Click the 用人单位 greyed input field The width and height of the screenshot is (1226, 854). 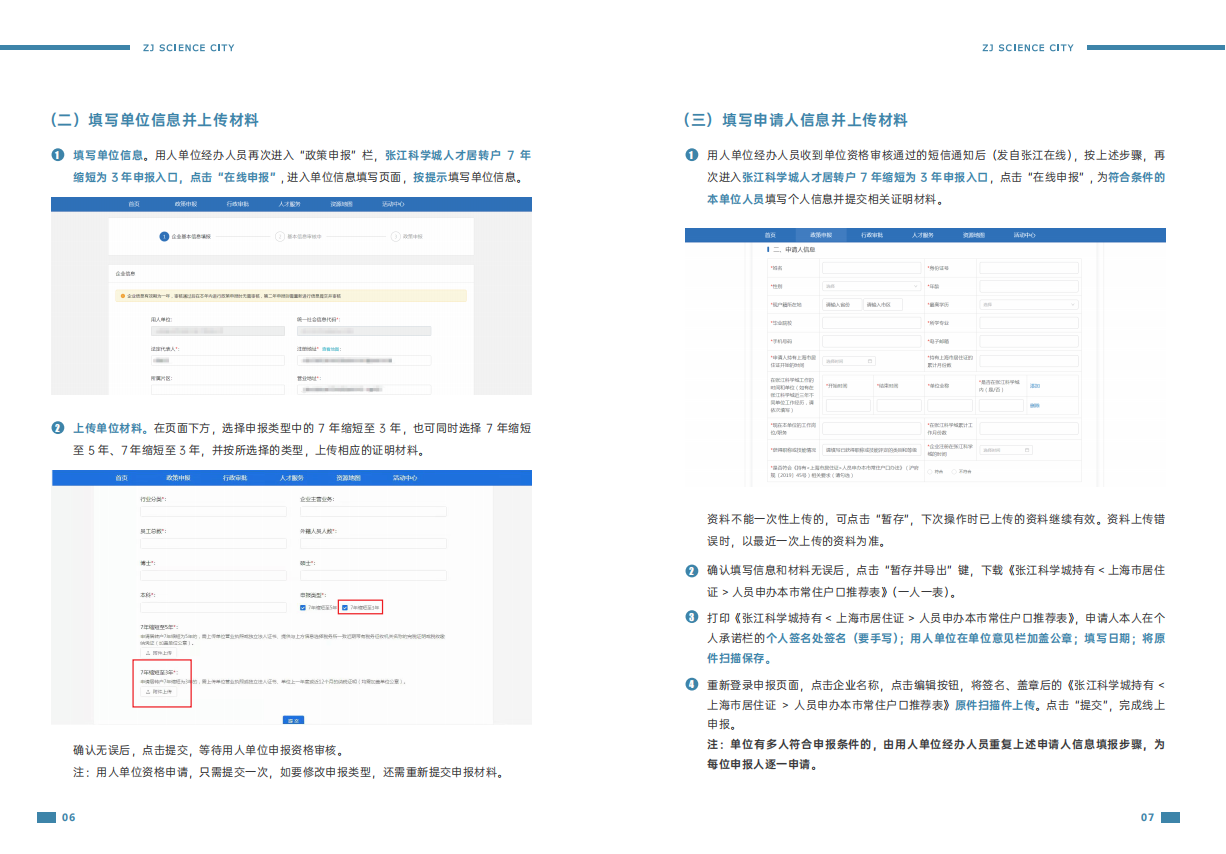(218, 331)
